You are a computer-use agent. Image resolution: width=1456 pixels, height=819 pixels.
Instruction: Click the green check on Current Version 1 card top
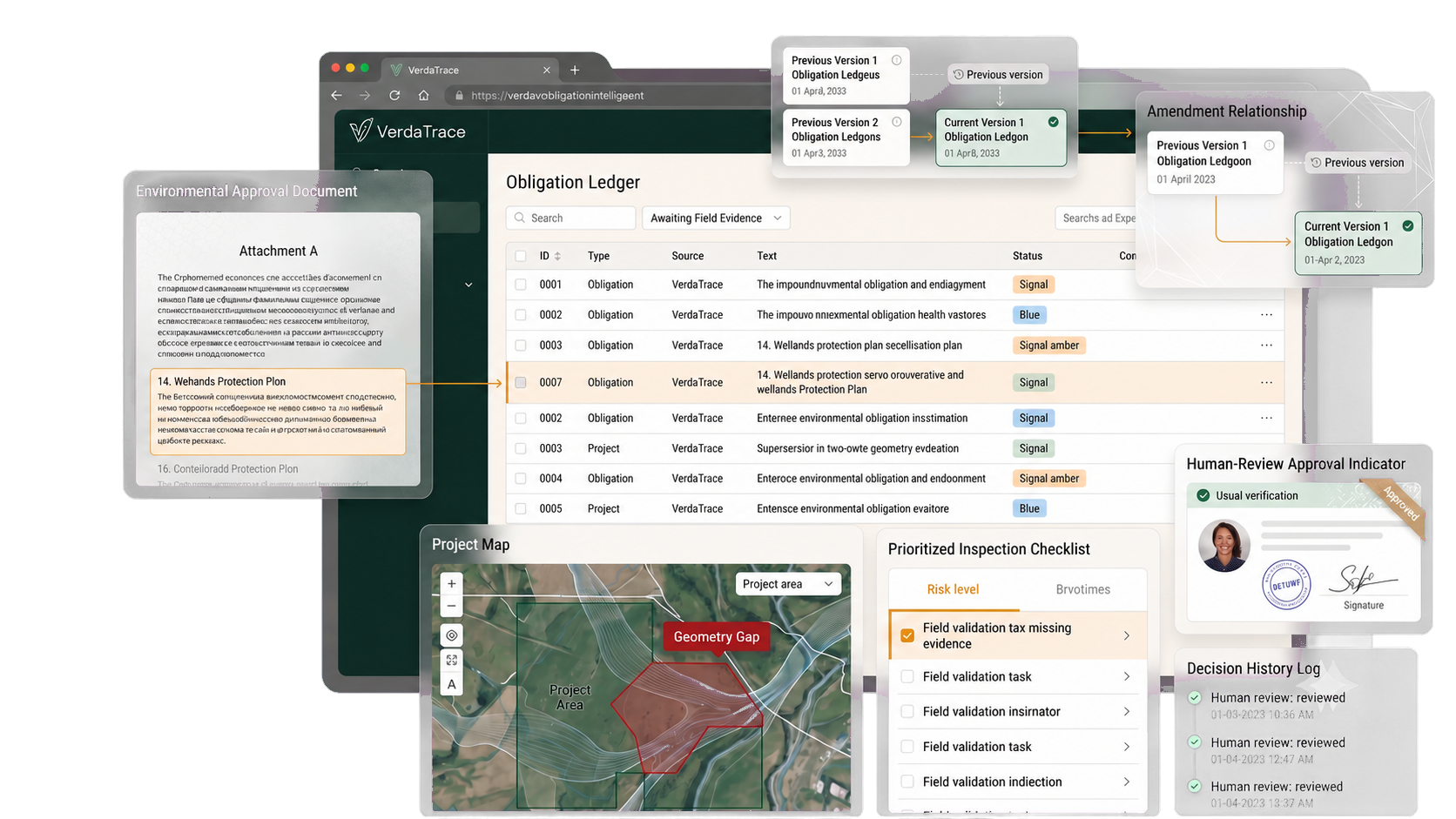pyautogui.click(x=1053, y=122)
